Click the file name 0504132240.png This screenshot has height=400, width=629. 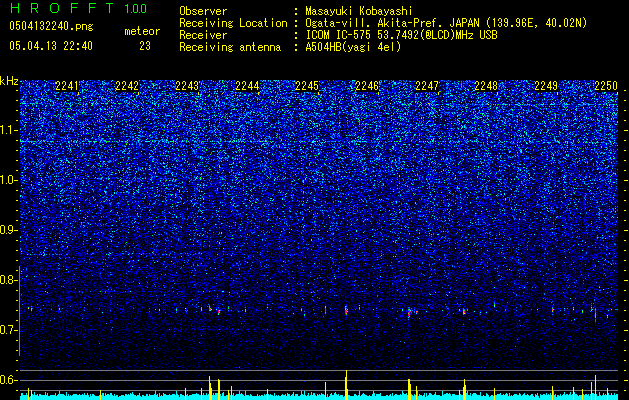coord(51,26)
